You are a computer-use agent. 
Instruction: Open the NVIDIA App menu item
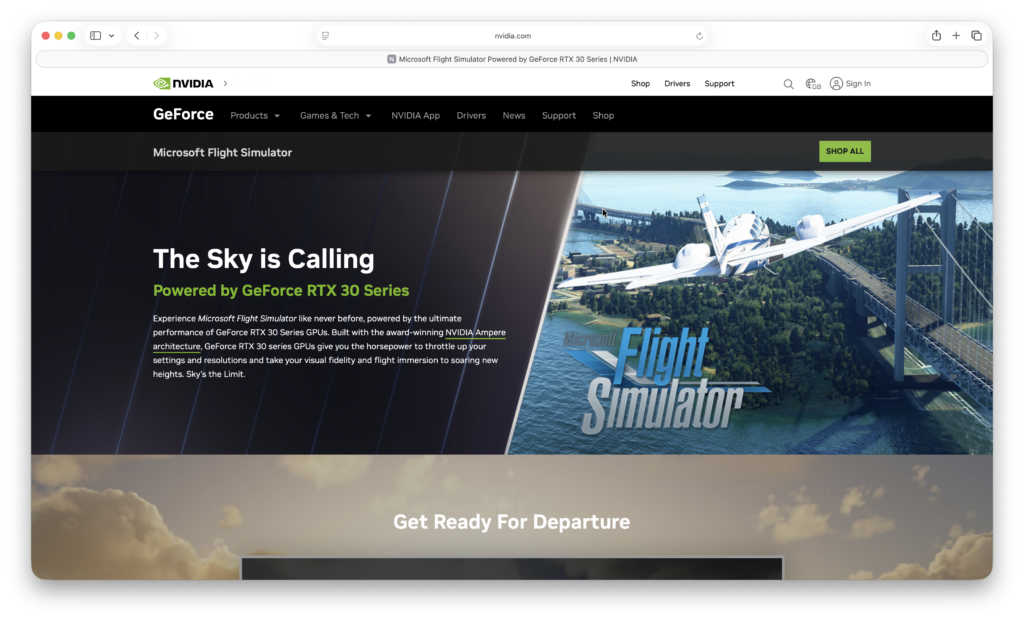click(x=415, y=116)
